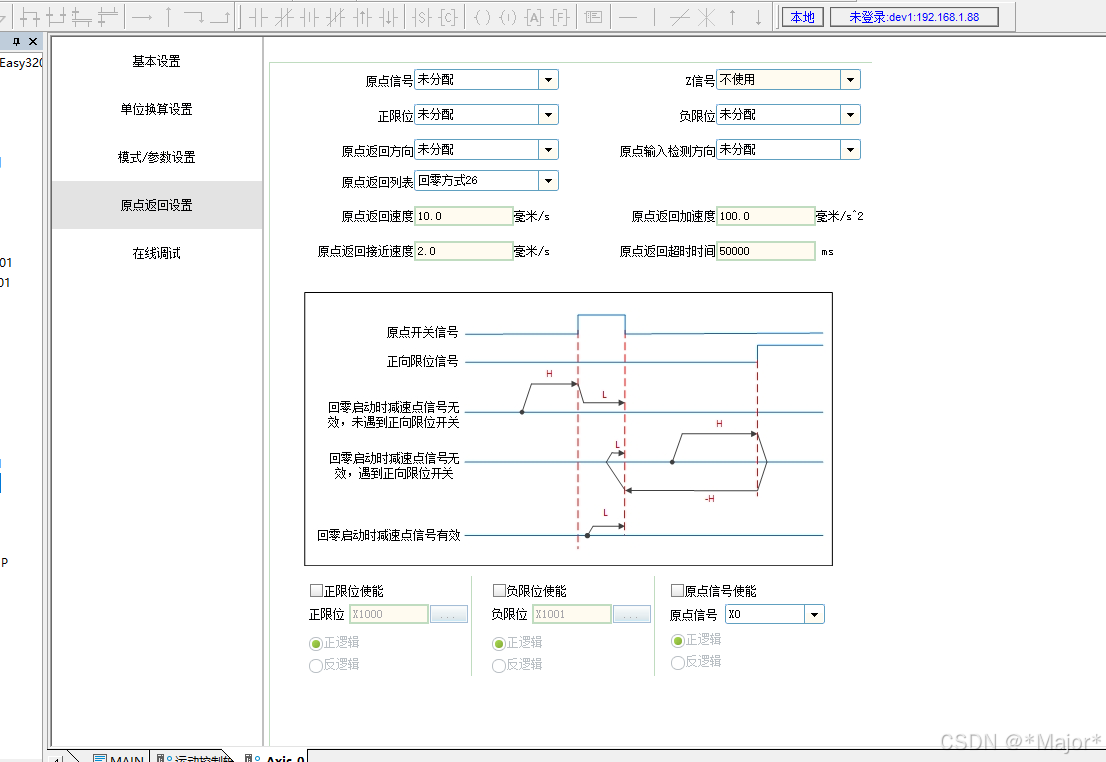Click the normally closed contact ladder icon
The width and height of the screenshot is (1106, 762).
(x=284, y=17)
